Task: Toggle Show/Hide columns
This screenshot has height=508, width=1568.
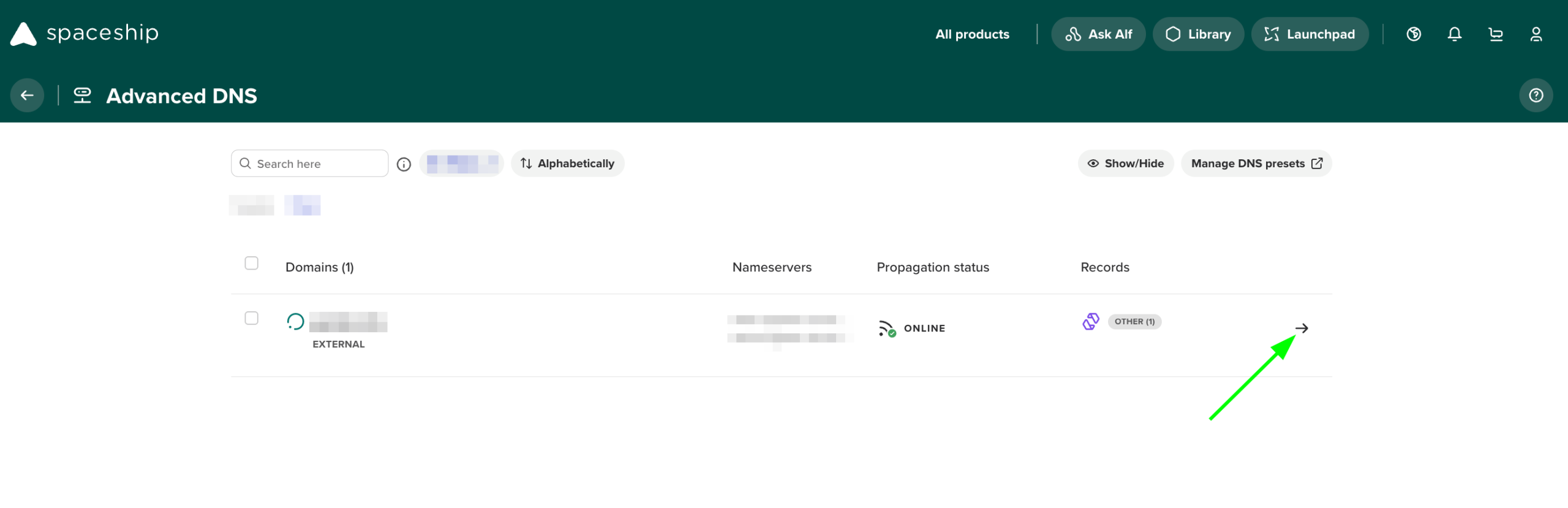Action: coord(1126,164)
